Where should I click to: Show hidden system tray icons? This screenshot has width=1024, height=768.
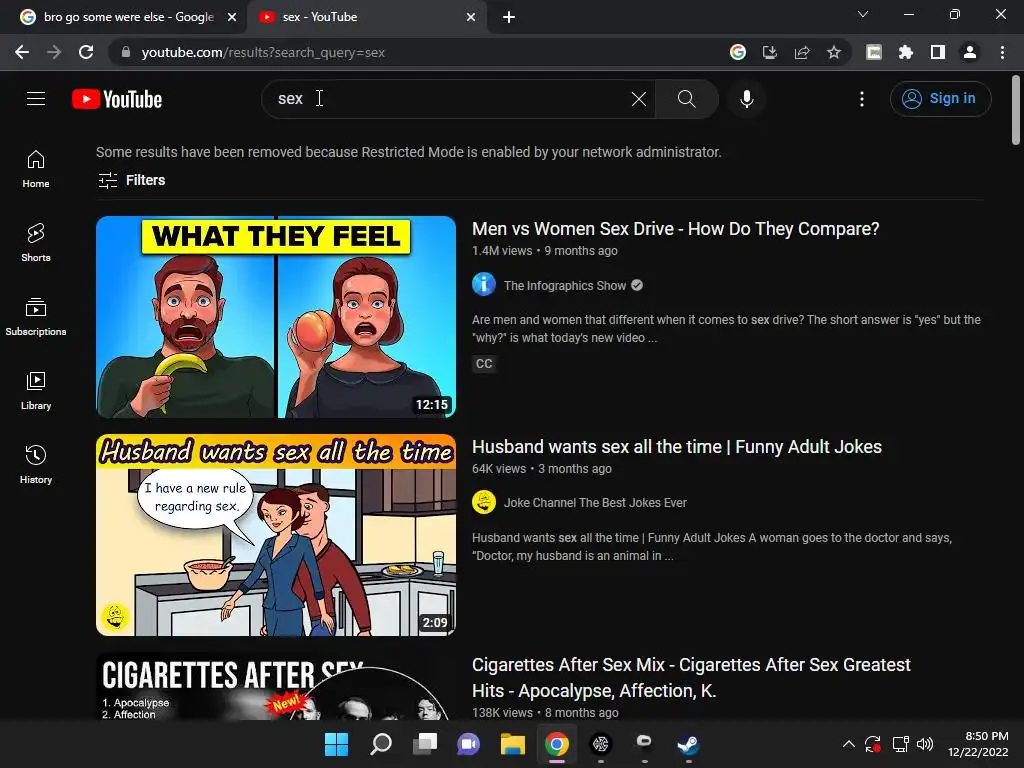[848, 744]
